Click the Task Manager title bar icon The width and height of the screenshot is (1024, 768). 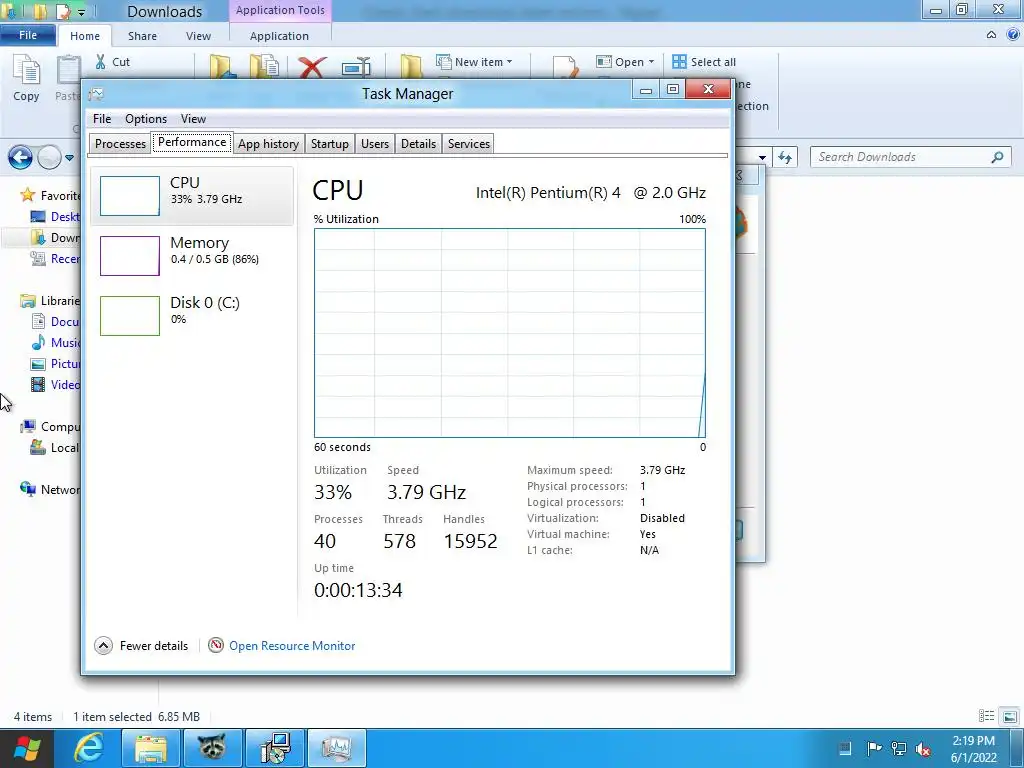pos(96,94)
